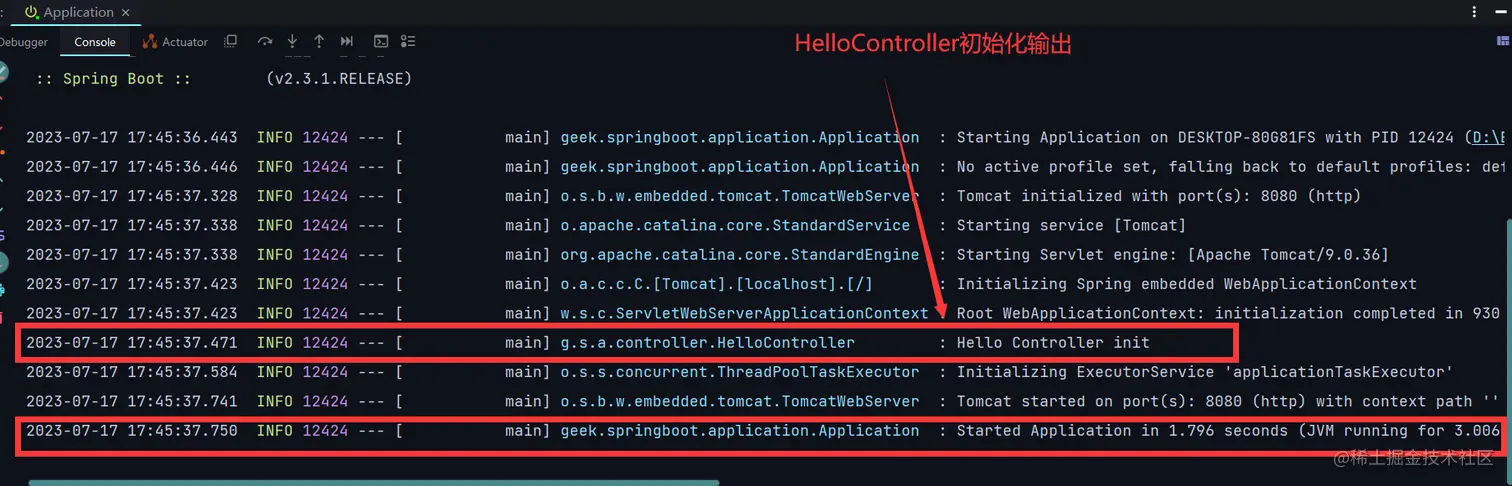This screenshot has width=1512, height=486.
Task: Open the vertical three-dot options menu
Action: coord(1475,12)
